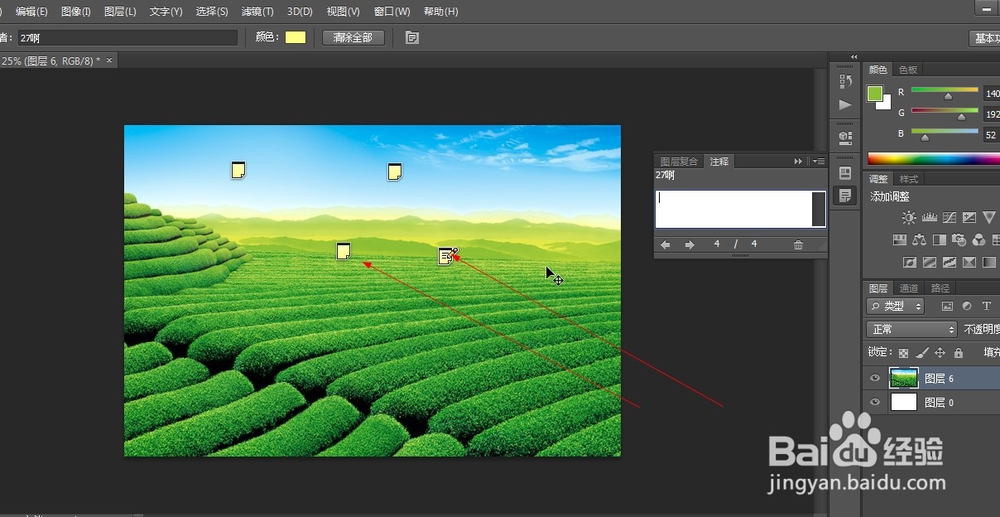Toggle lock all padlock
The height and width of the screenshot is (517, 1000).
[958, 353]
